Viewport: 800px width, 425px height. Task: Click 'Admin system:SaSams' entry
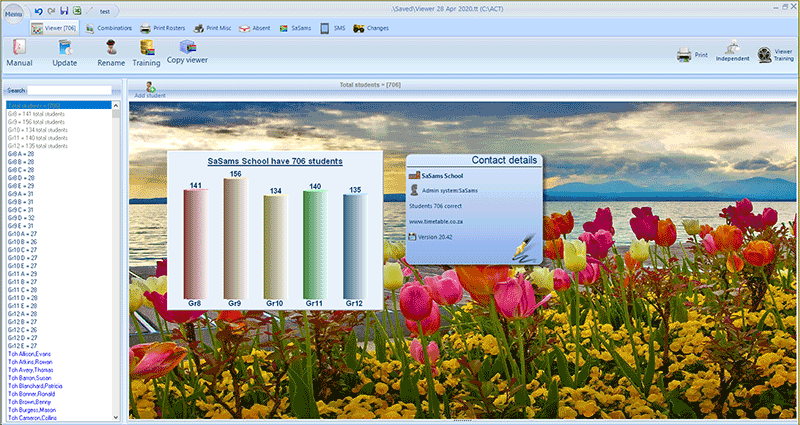pyautogui.click(x=449, y=190)
